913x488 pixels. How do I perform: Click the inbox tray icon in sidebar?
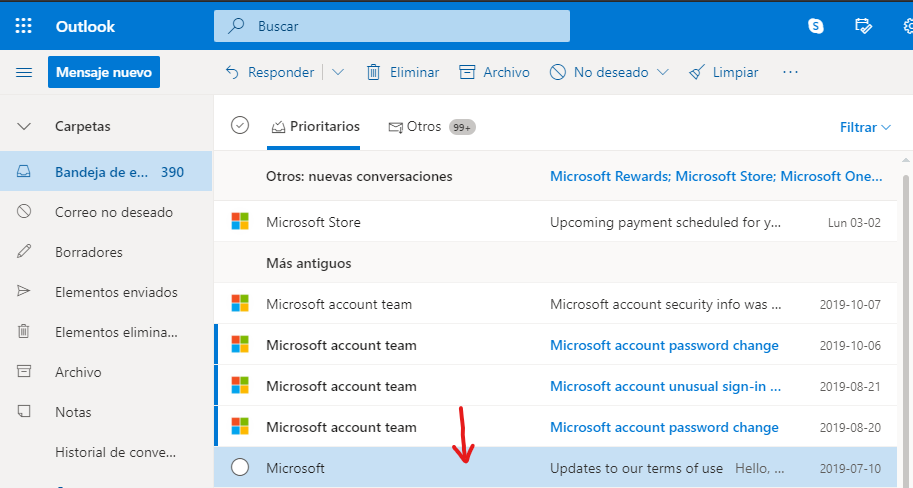tap(23, 171)
